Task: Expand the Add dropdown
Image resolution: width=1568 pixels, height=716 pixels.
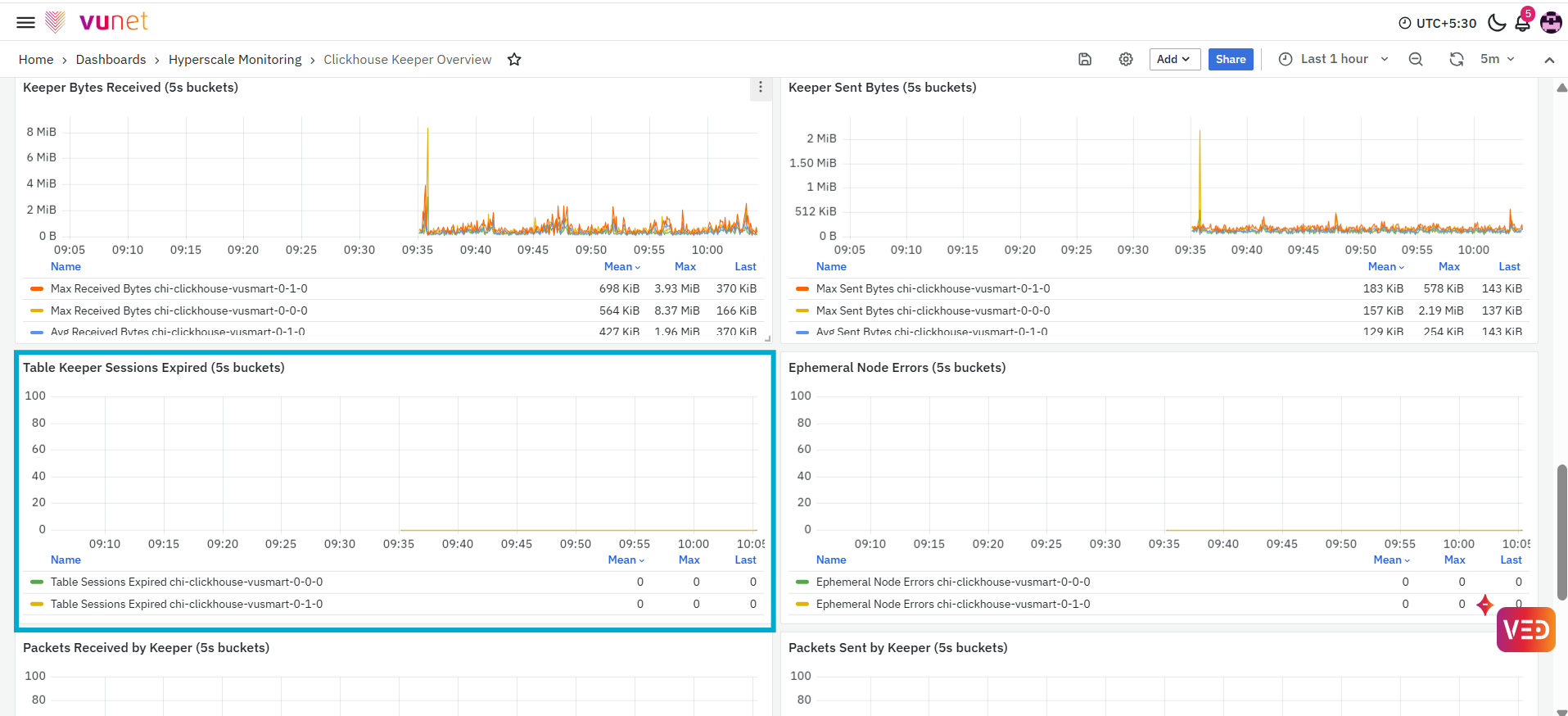Action: [1174, 59]
